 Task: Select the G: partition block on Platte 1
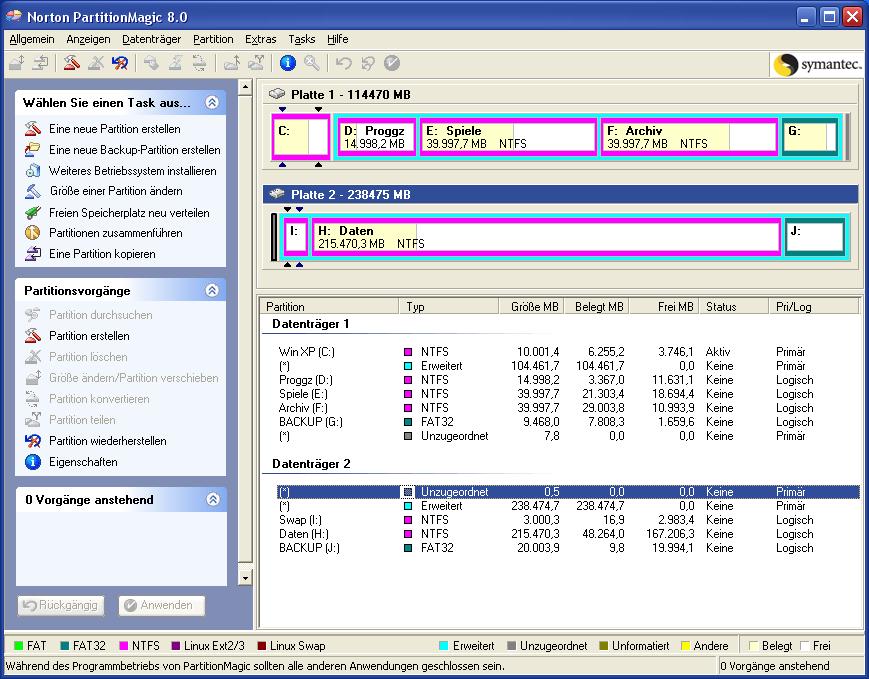[810, 137]
